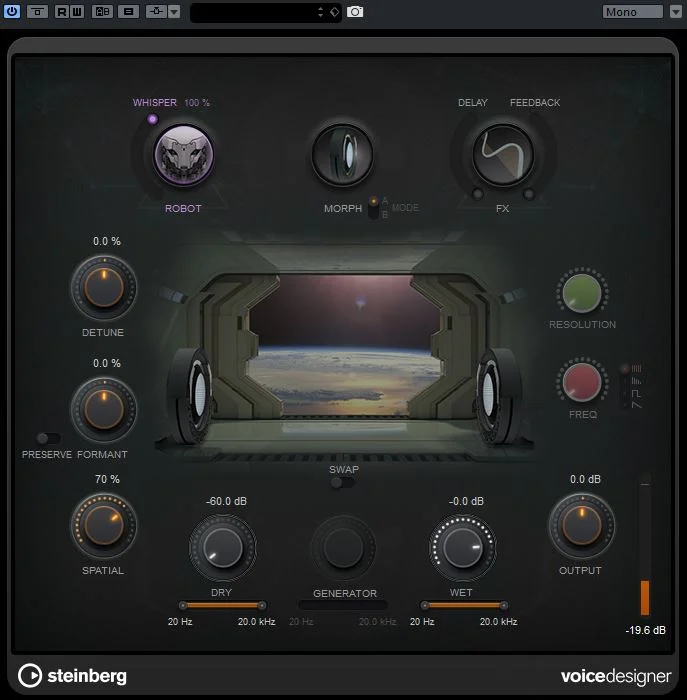This screenshot has width=687, height=700.
Task: Click the purple Whisper indicator dot
Action: [x=152, y=119]
